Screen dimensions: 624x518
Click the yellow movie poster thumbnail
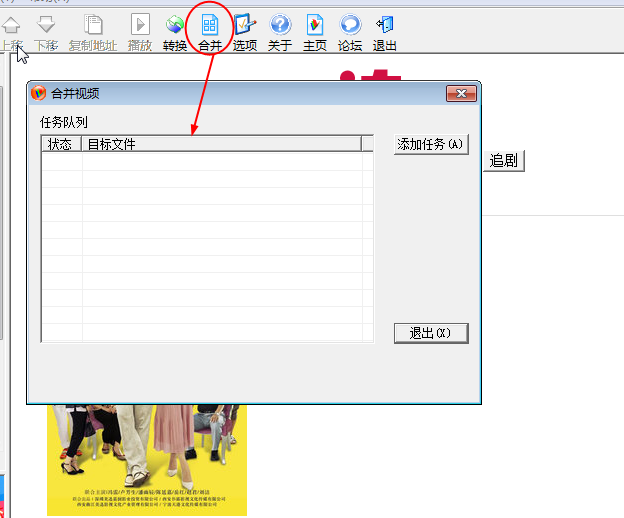click(x=147, y=460)
